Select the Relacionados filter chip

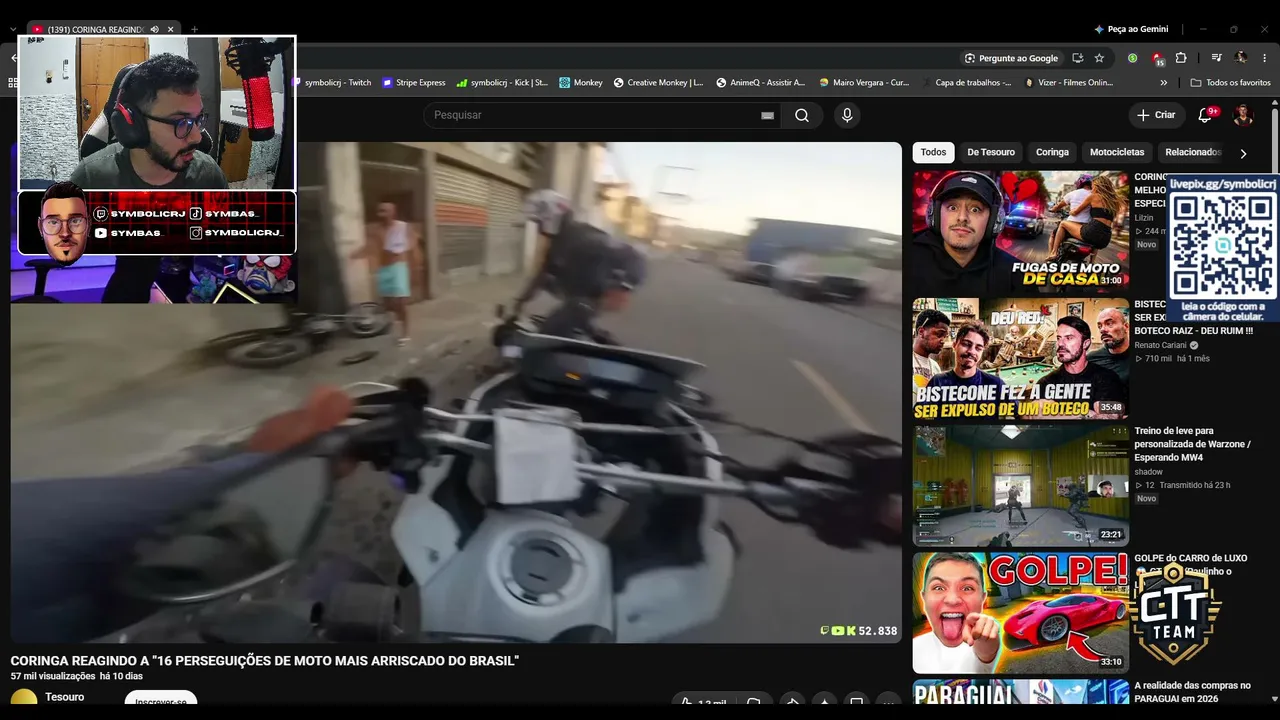click(x=1193, y=152)
